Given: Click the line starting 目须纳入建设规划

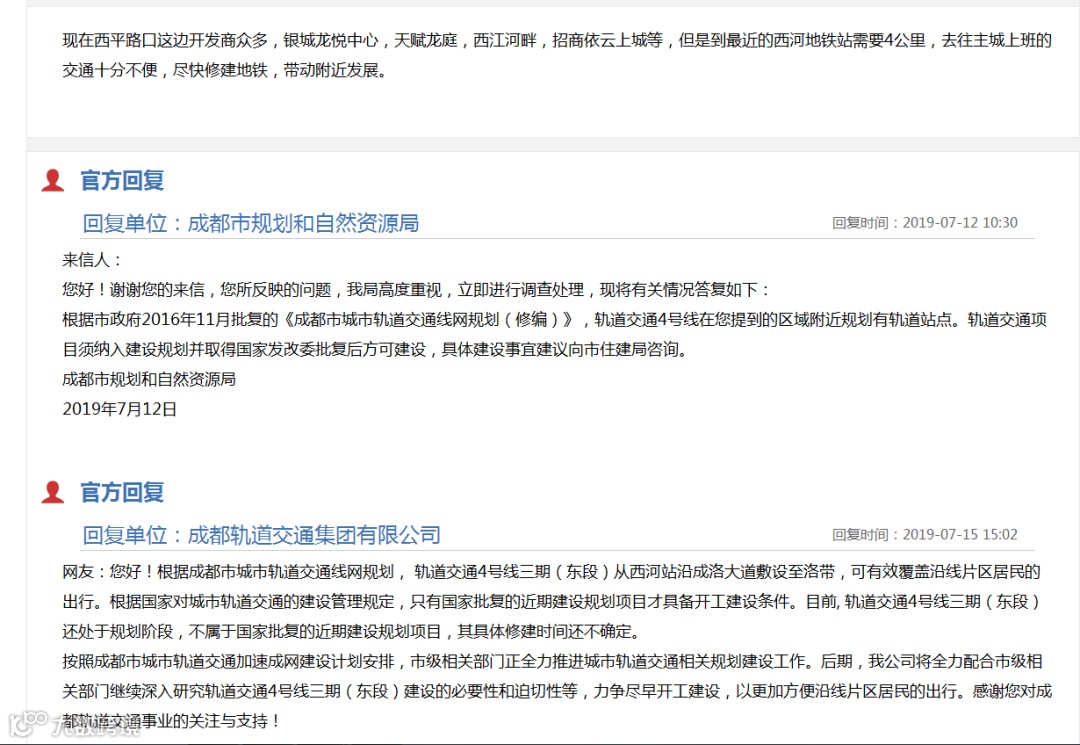Looking at the screenshot, I should pos(375,350).
